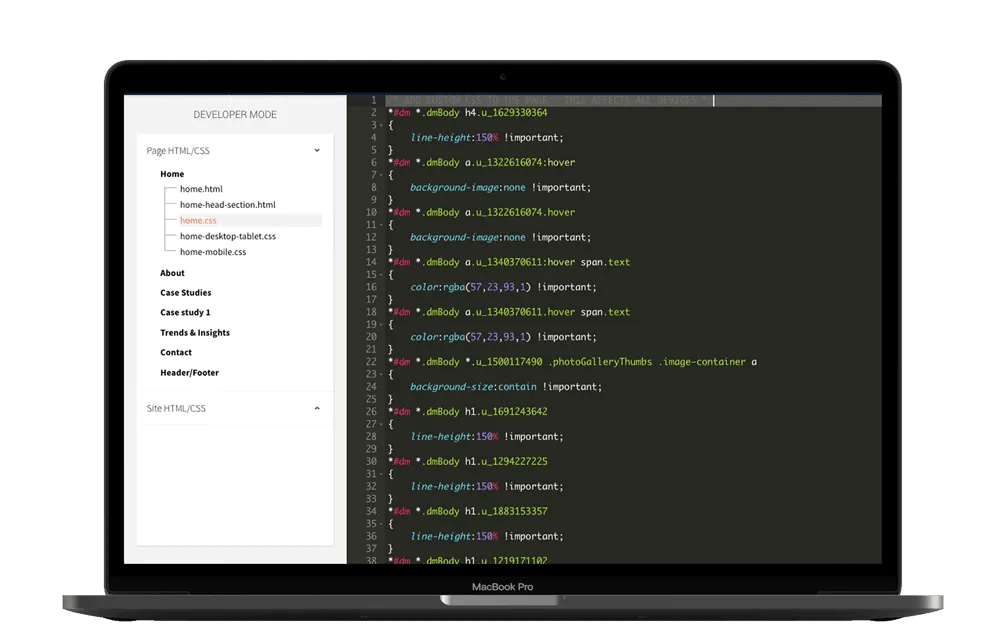Click the Site HTML/CSS section label
Viewport: 1000px width, 624px height.
(x=176, y=408)
